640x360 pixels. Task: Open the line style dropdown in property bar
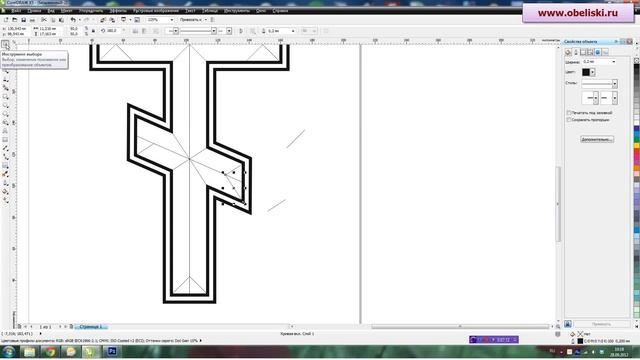pyautogui.click(x=213, y=31)
